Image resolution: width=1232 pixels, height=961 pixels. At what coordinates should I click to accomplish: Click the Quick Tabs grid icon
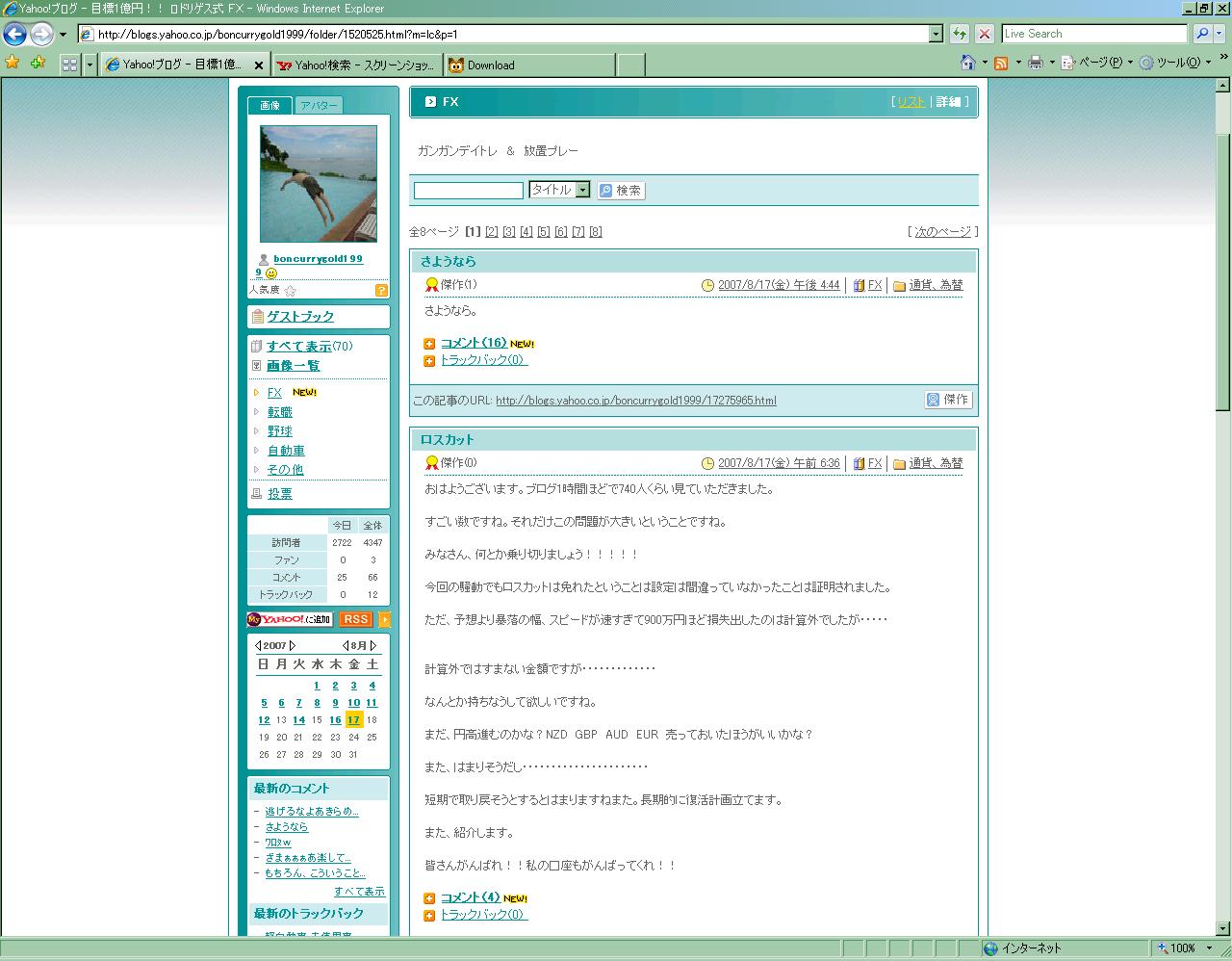(x=69, y=65)
